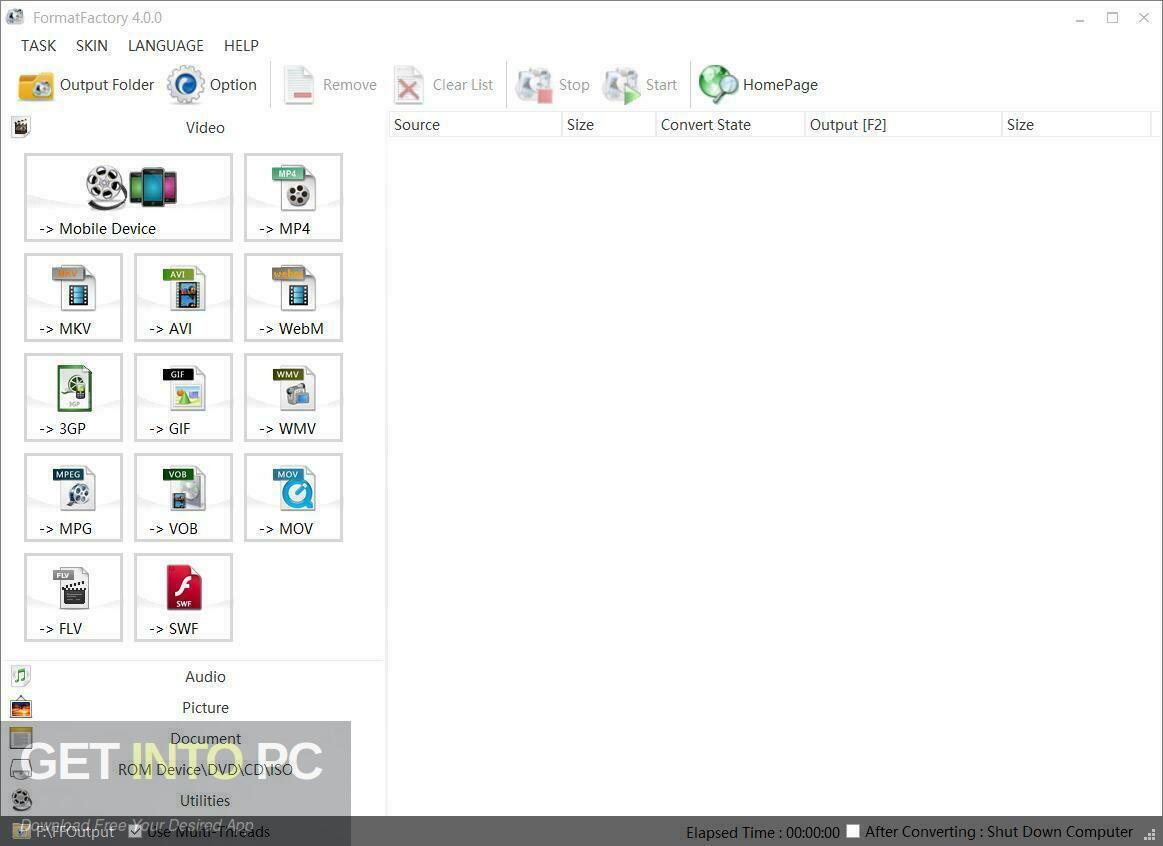Select the 3GP conversion tile
1163x846 pixels.
pos(73,397)
